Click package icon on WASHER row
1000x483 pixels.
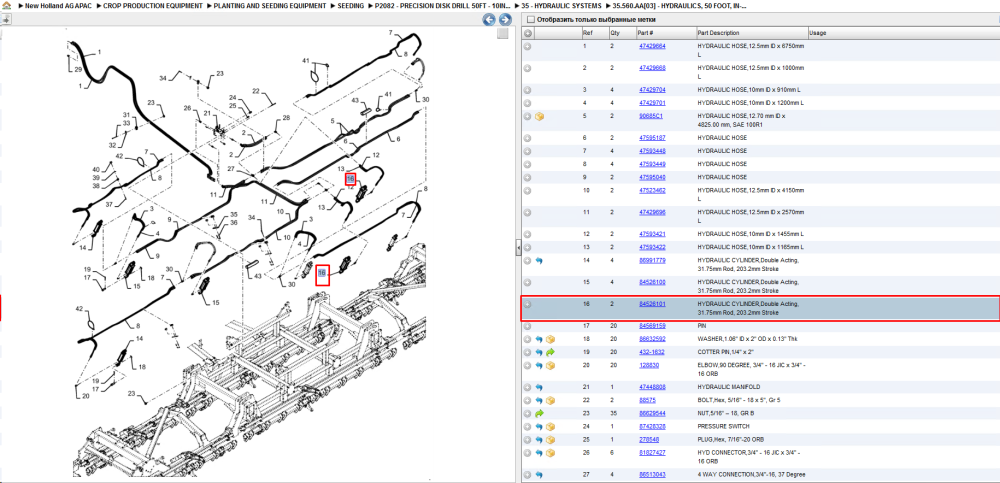pos(550,339)
